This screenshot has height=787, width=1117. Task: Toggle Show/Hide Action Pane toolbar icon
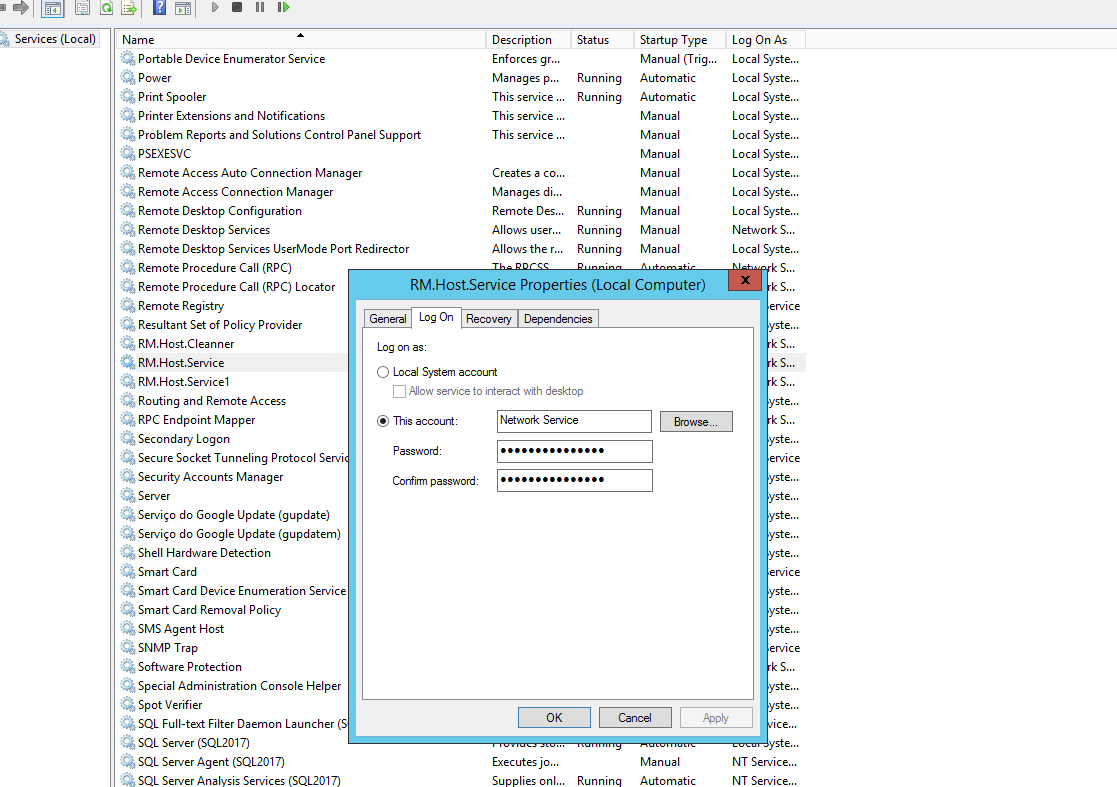183,8
